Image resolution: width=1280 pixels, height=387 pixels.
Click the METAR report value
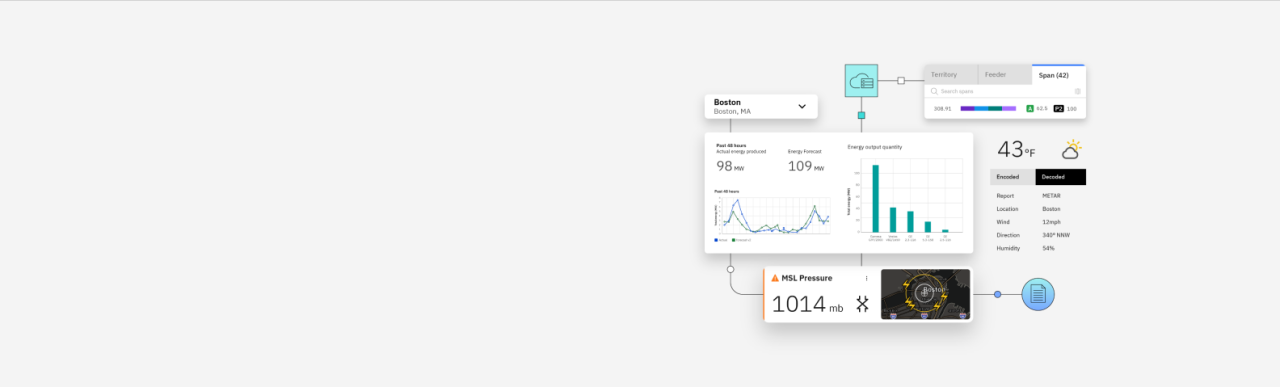coord(1051,196)
